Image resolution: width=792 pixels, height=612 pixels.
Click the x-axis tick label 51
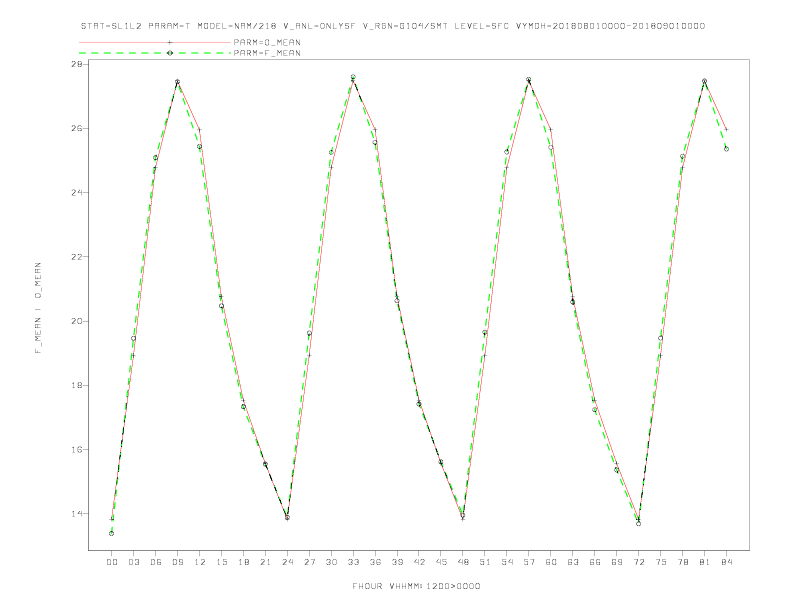[485, 562]
